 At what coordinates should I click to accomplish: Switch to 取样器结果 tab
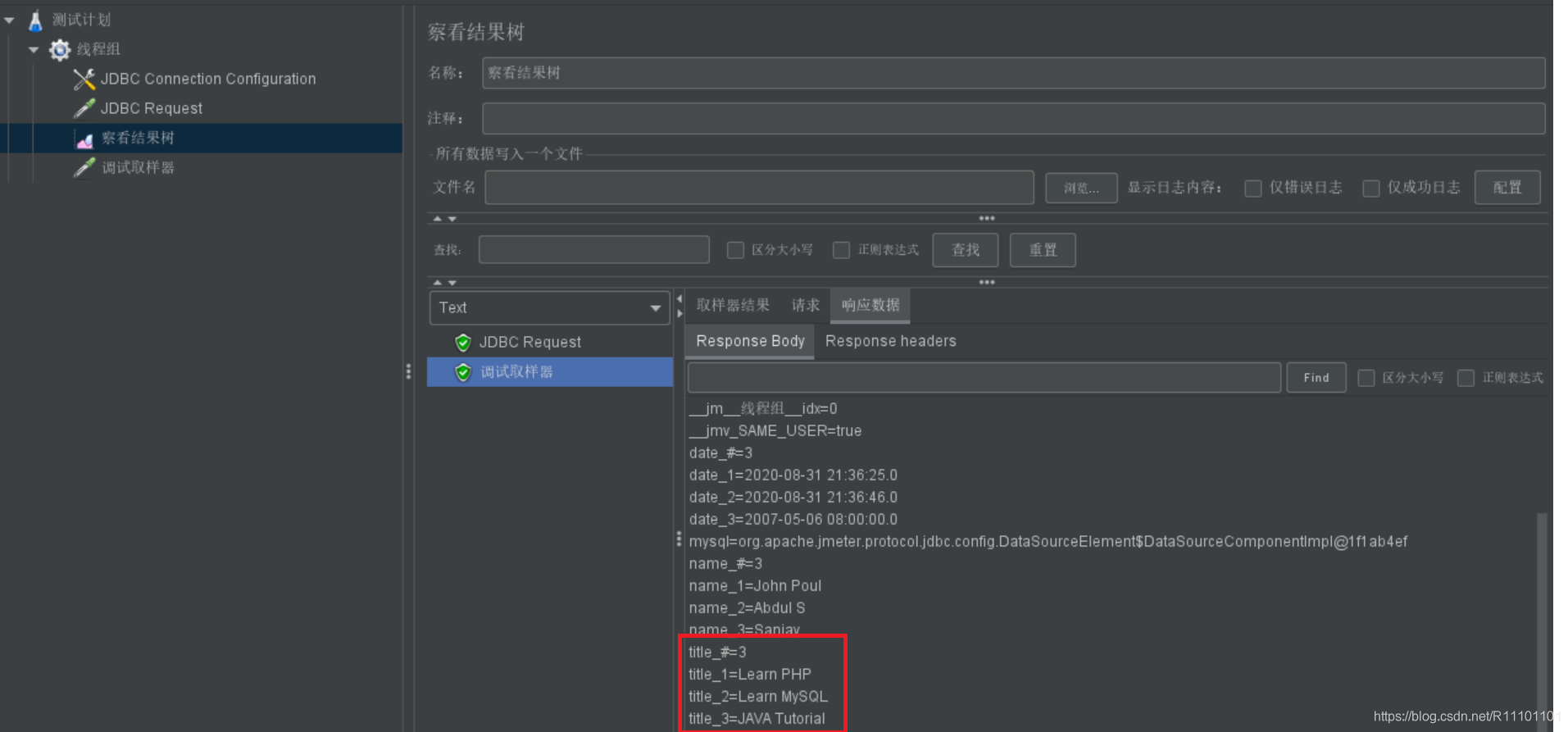(733, 305)
